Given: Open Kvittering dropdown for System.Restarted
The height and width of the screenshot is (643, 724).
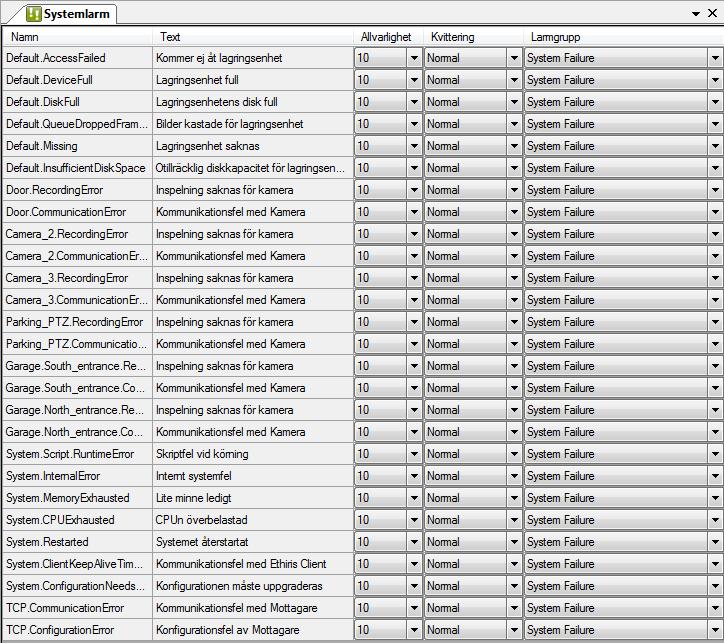Looking at the screenshot, I should [x=514, y=542].
